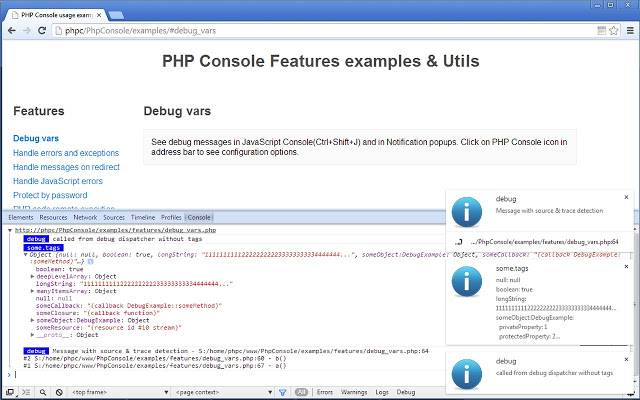
Task: Switch to the Network devtools tab
Action: point(85,218)
